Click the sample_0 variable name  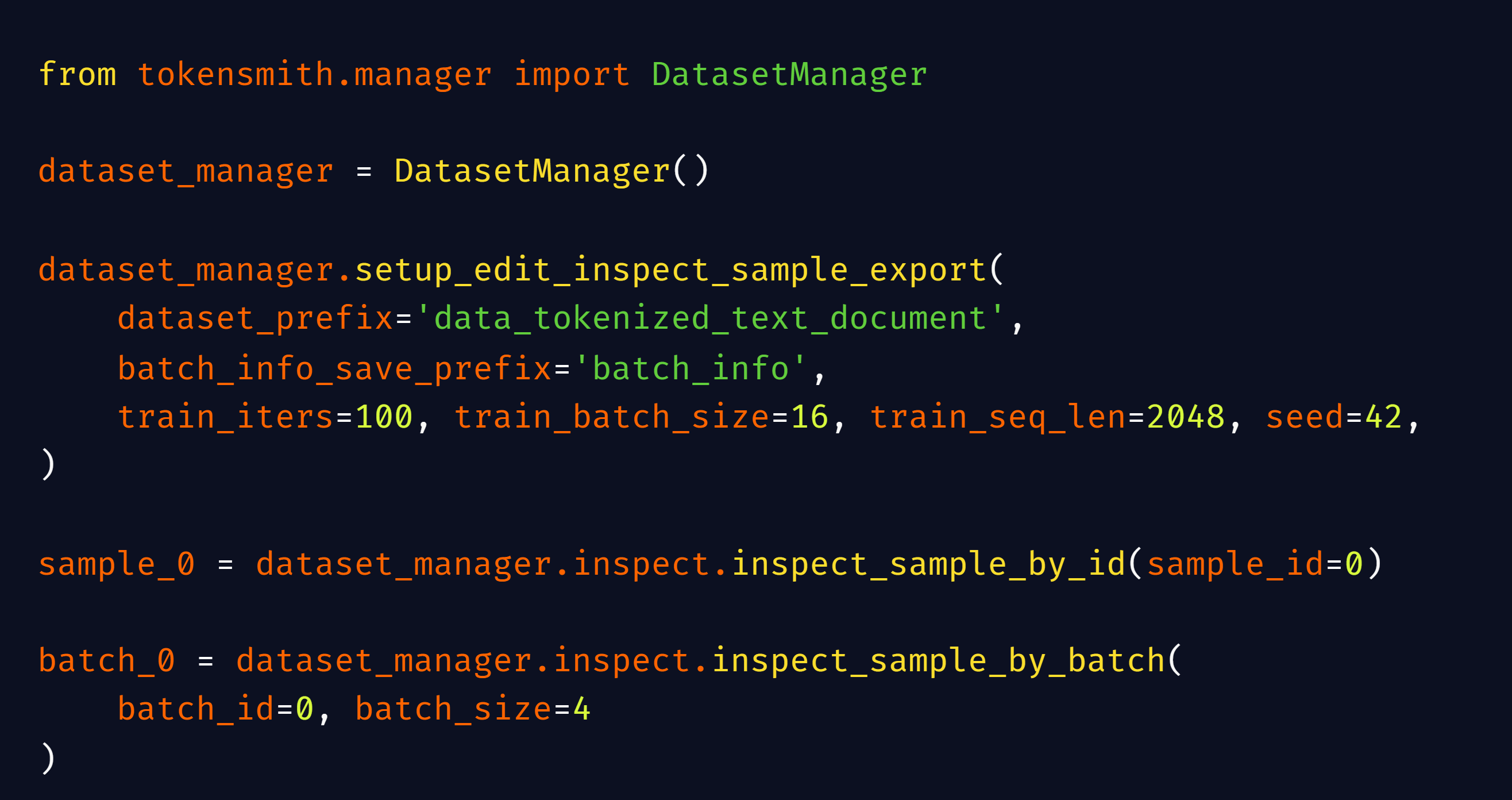117,564
